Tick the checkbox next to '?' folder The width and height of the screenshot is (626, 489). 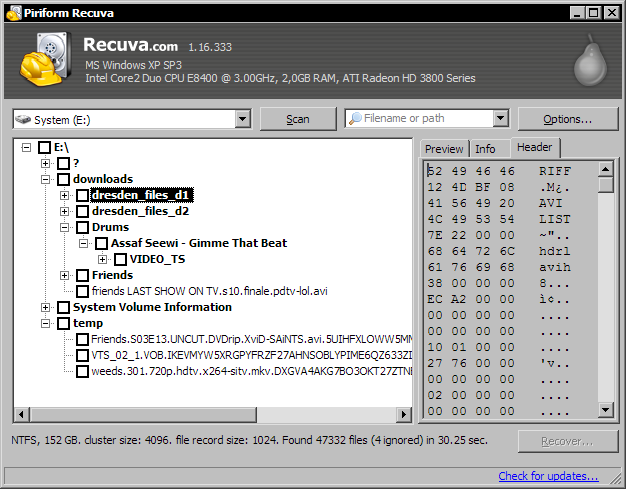63,163
